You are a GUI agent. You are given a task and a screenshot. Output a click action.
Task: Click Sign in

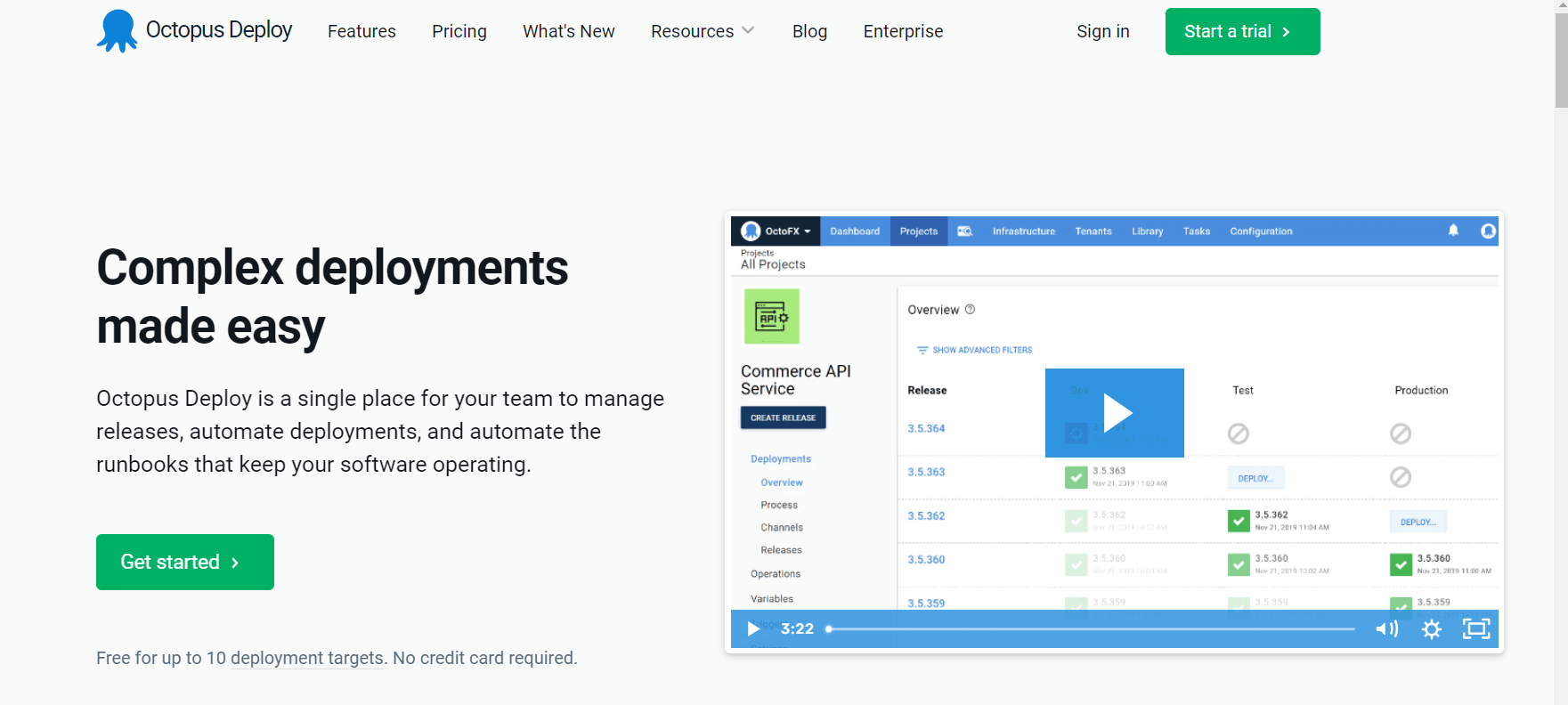click(x=1102, y=31)
